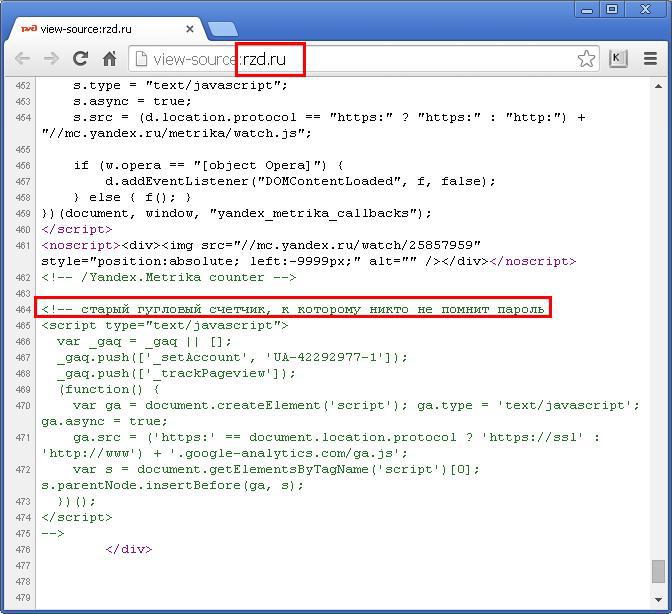Click the browser Forward arrow button
The width and height of the screenshot is (672, 614).
coord(51,58)
